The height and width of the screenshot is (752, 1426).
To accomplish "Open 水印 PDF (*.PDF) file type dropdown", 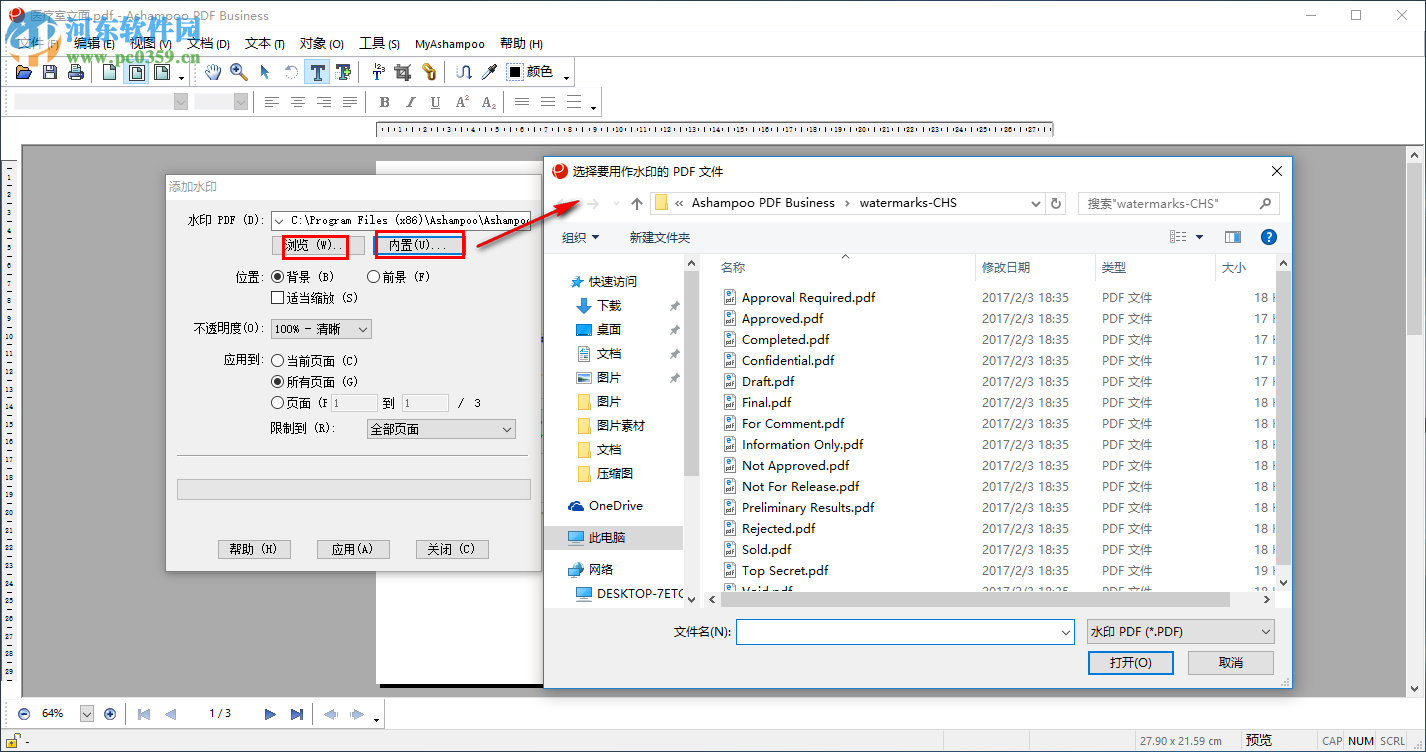I will tap(1181, 632).
